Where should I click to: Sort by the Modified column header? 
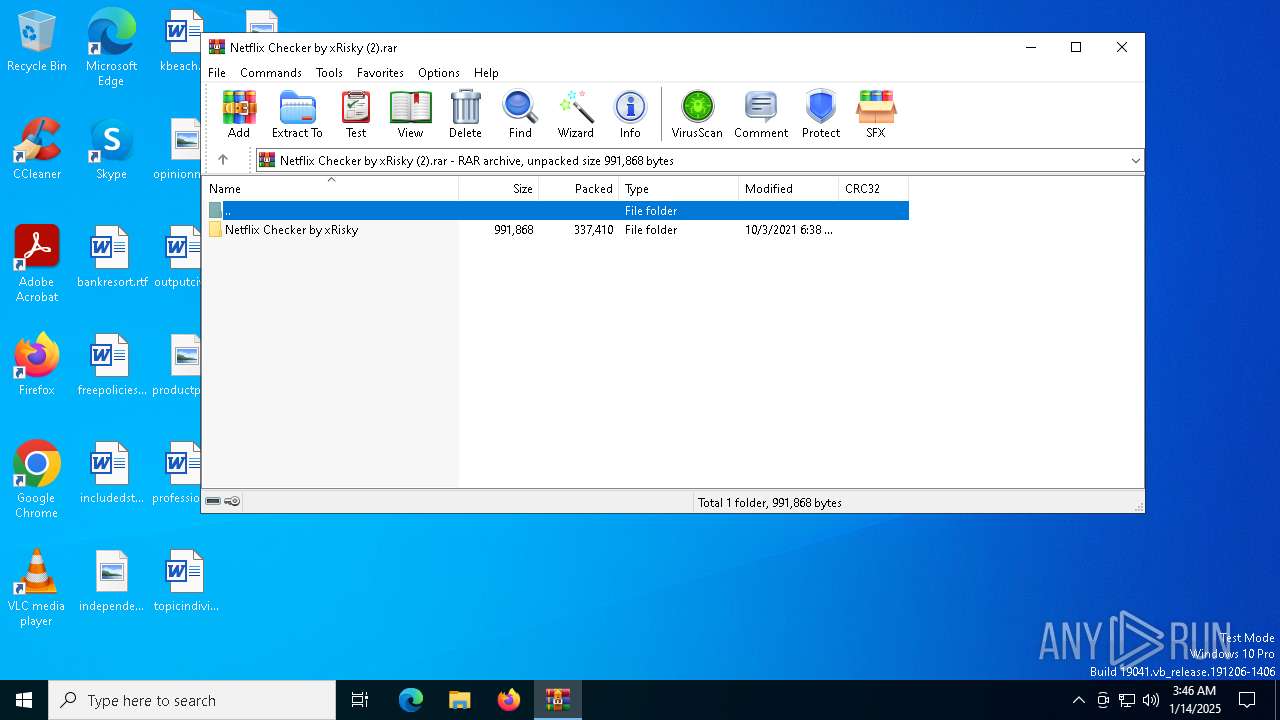pos(789,188)
